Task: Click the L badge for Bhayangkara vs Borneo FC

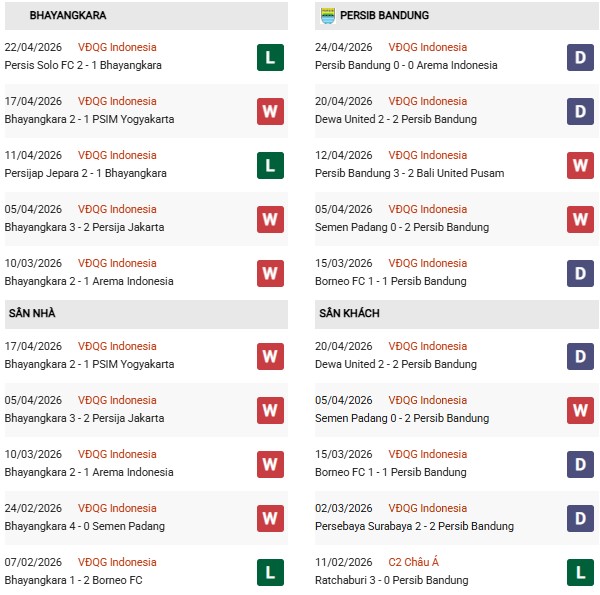Action: [270, 572]
